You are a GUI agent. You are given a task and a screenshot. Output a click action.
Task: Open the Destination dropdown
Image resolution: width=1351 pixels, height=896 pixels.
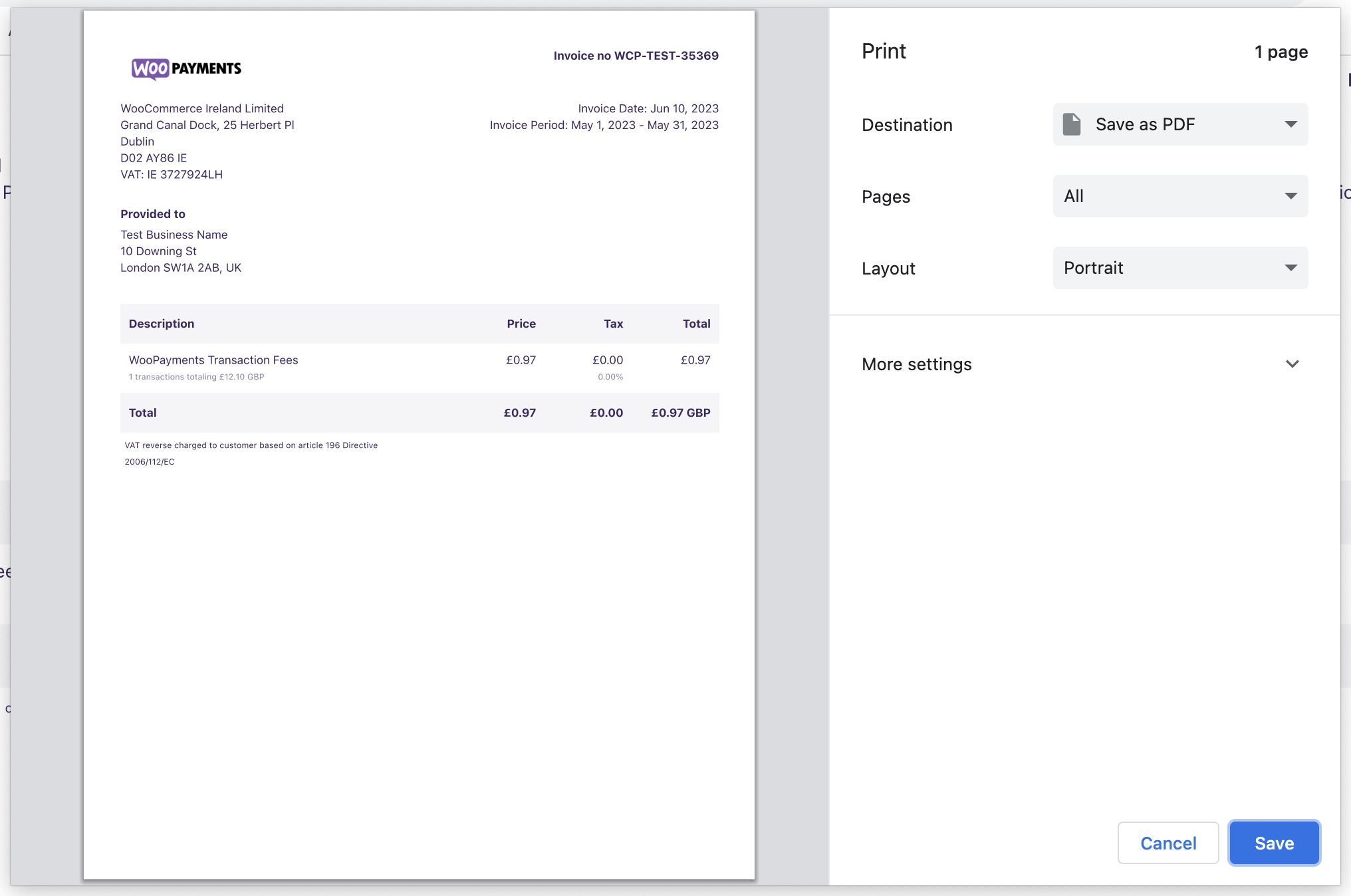coord(1180,124)
